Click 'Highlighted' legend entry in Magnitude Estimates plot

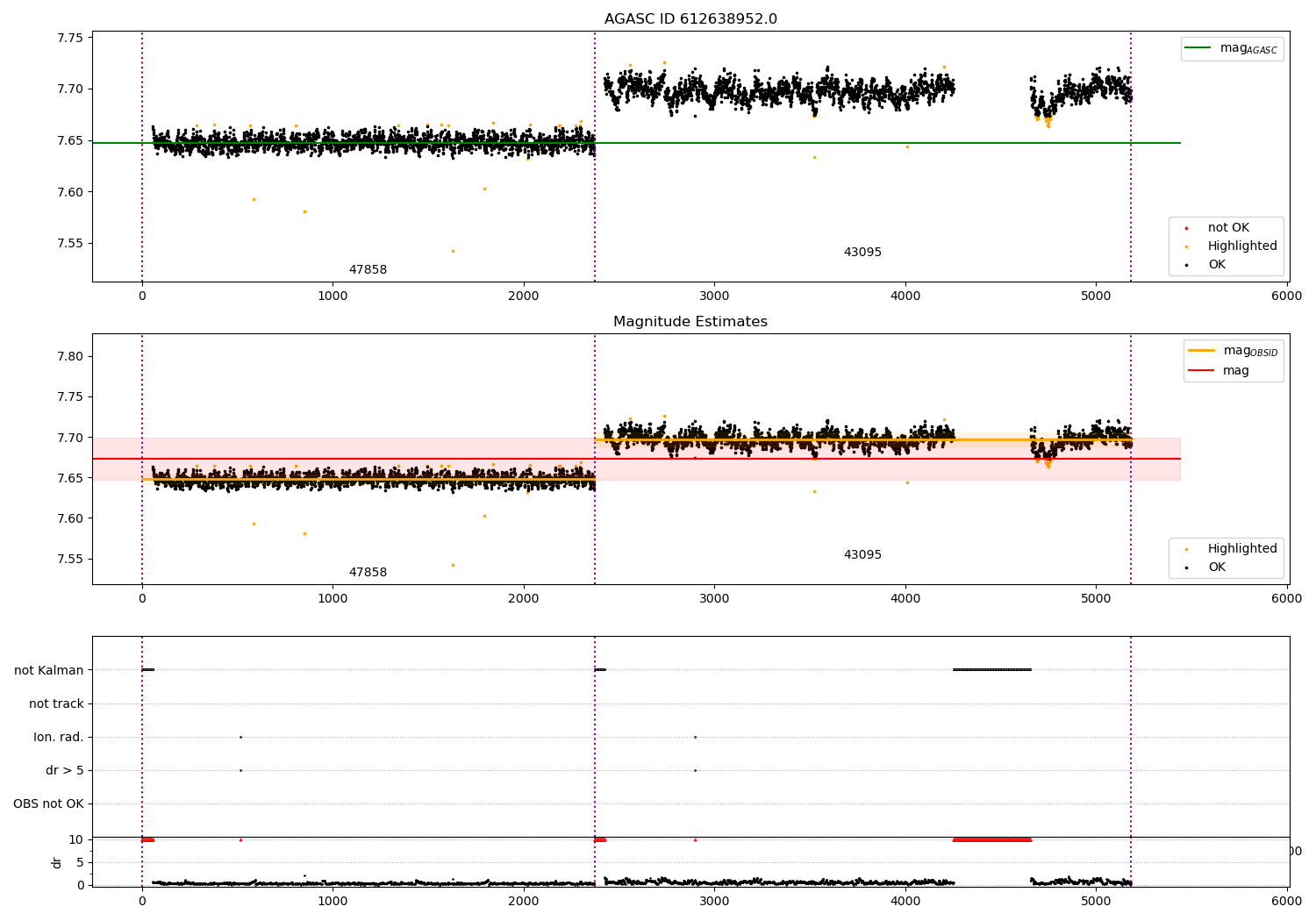(1242, 549)
